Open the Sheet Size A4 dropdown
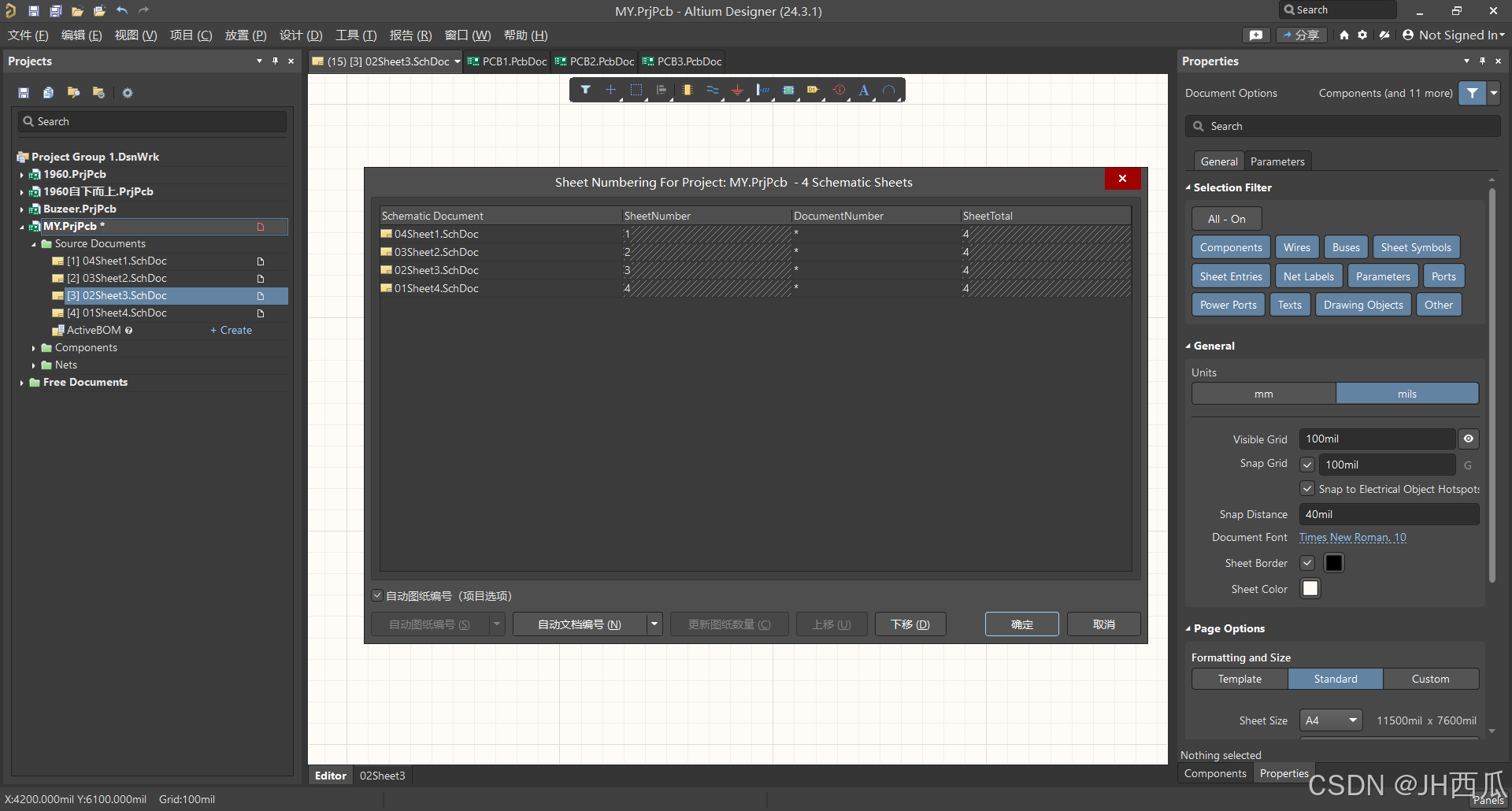1512x811 pixels. coord(1331,720)
